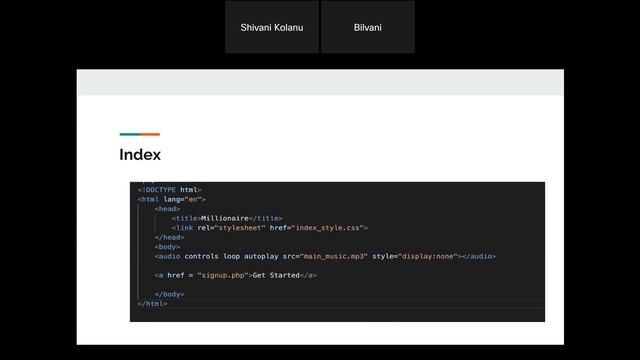The width and height of the screenshot is (640, 360).
Task: Select the Shivani Kolanu participant tile
Action: pos(272,27)
